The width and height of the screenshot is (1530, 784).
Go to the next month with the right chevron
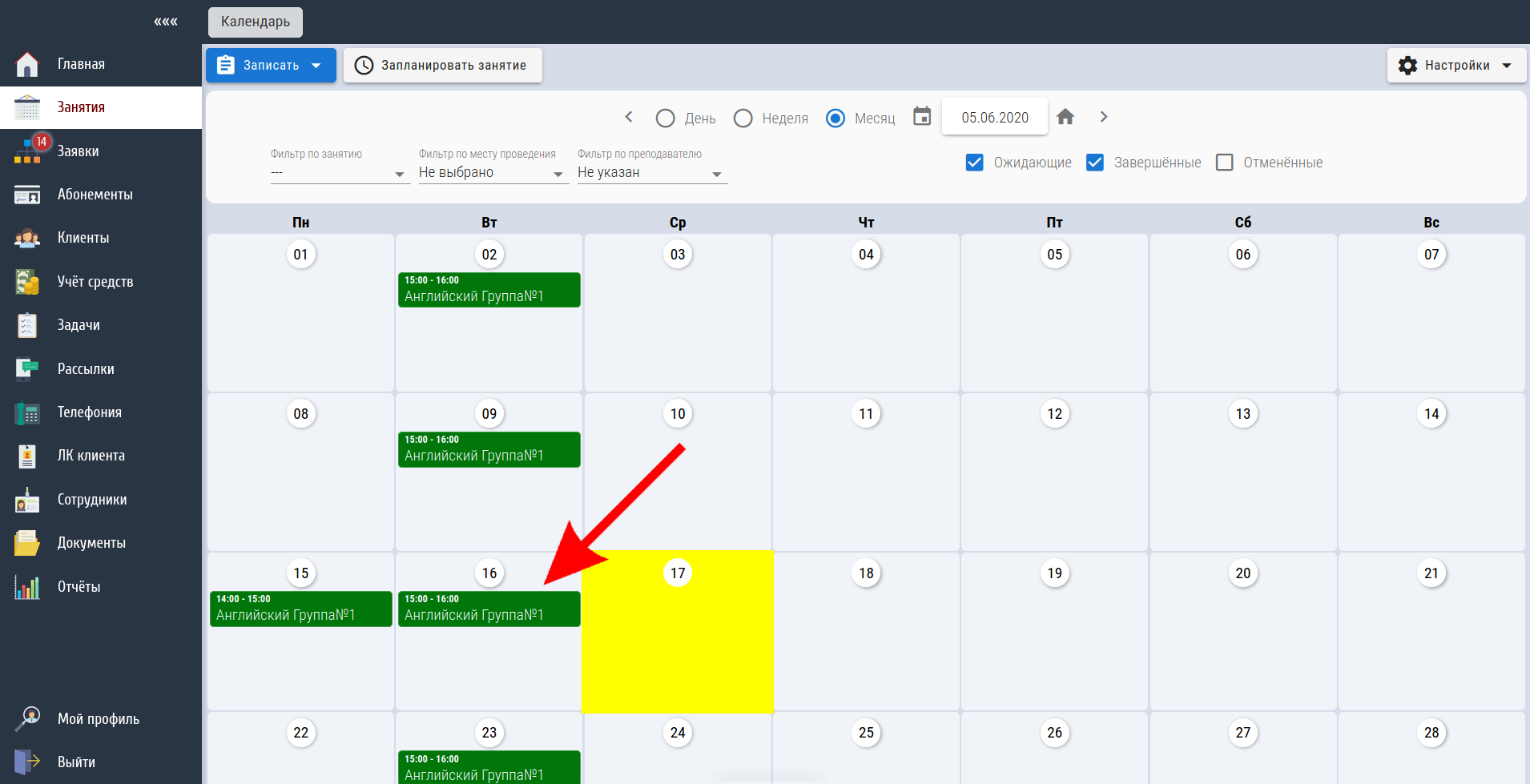tap(1104, 117)
